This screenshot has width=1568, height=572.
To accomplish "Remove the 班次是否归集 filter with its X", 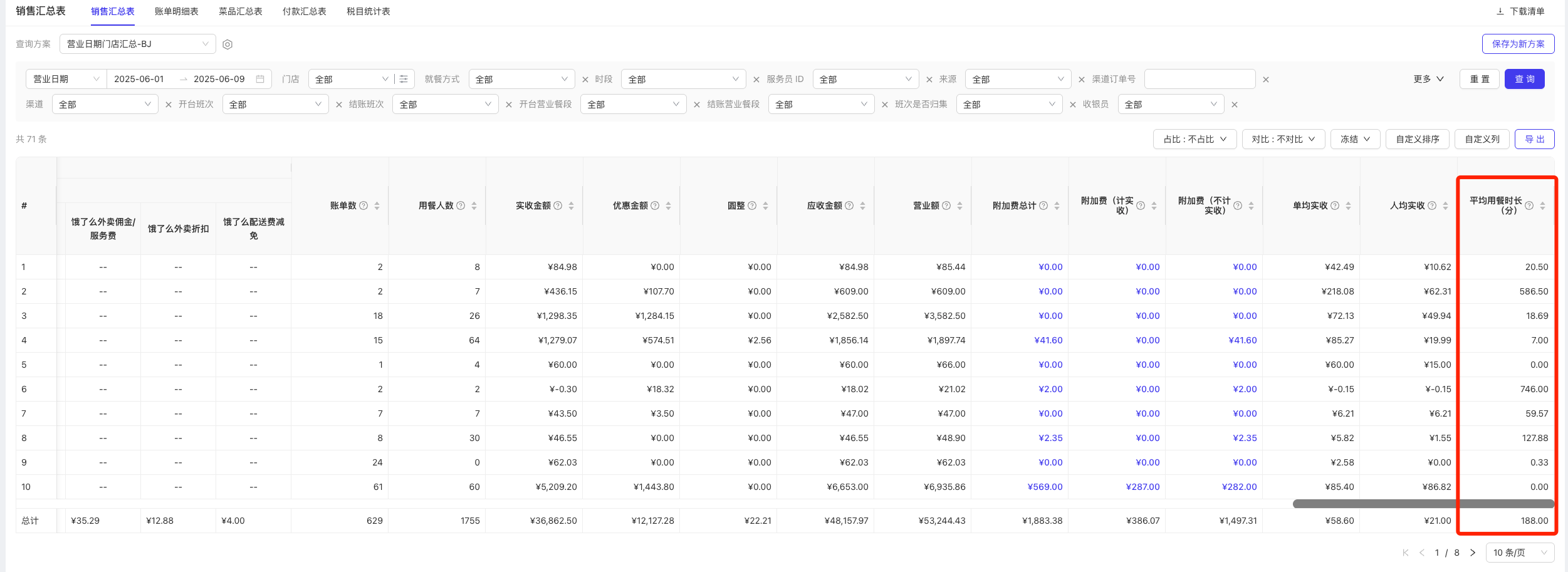I will 1073,105.
